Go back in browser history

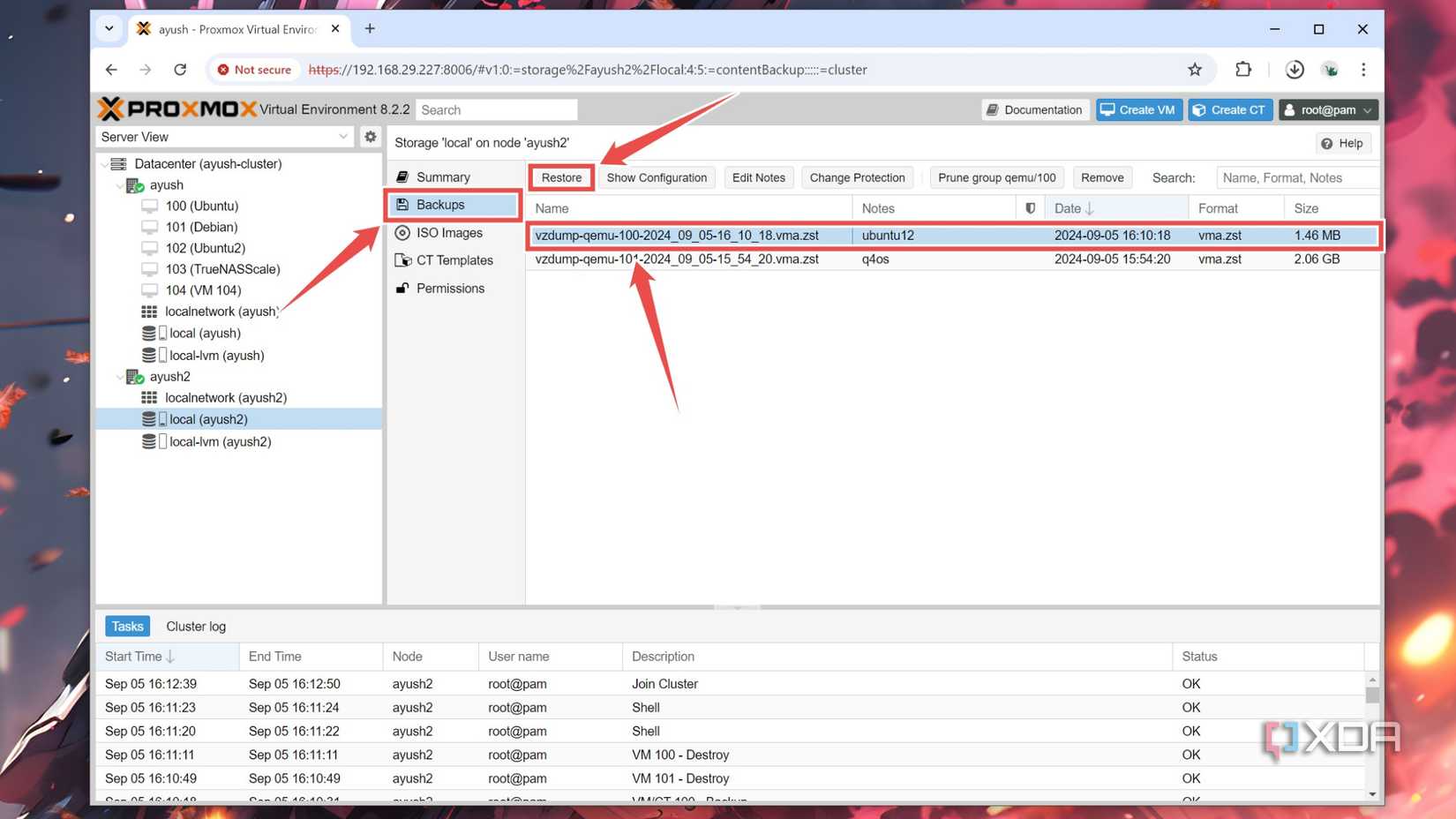(x=111, y=70)
